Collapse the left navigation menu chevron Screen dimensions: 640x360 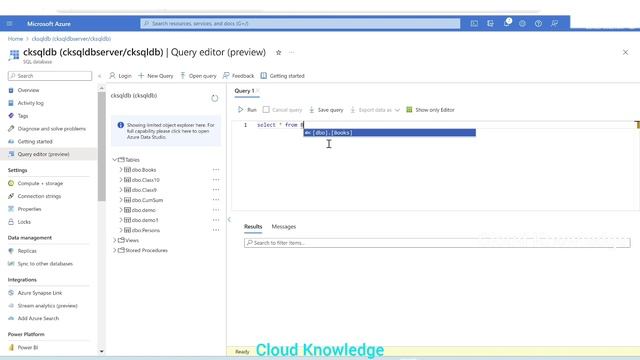[x=100, y=76]
